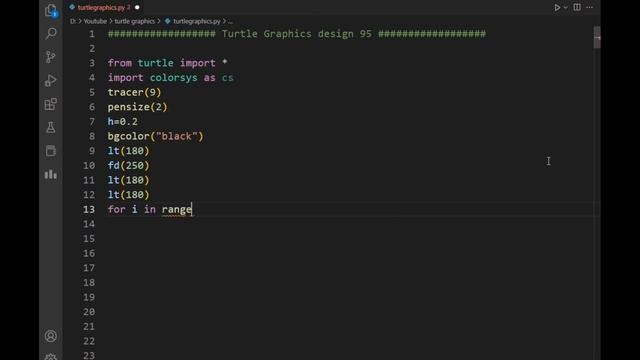
Task: Open the Extensions view
Action: click(51, 104)
